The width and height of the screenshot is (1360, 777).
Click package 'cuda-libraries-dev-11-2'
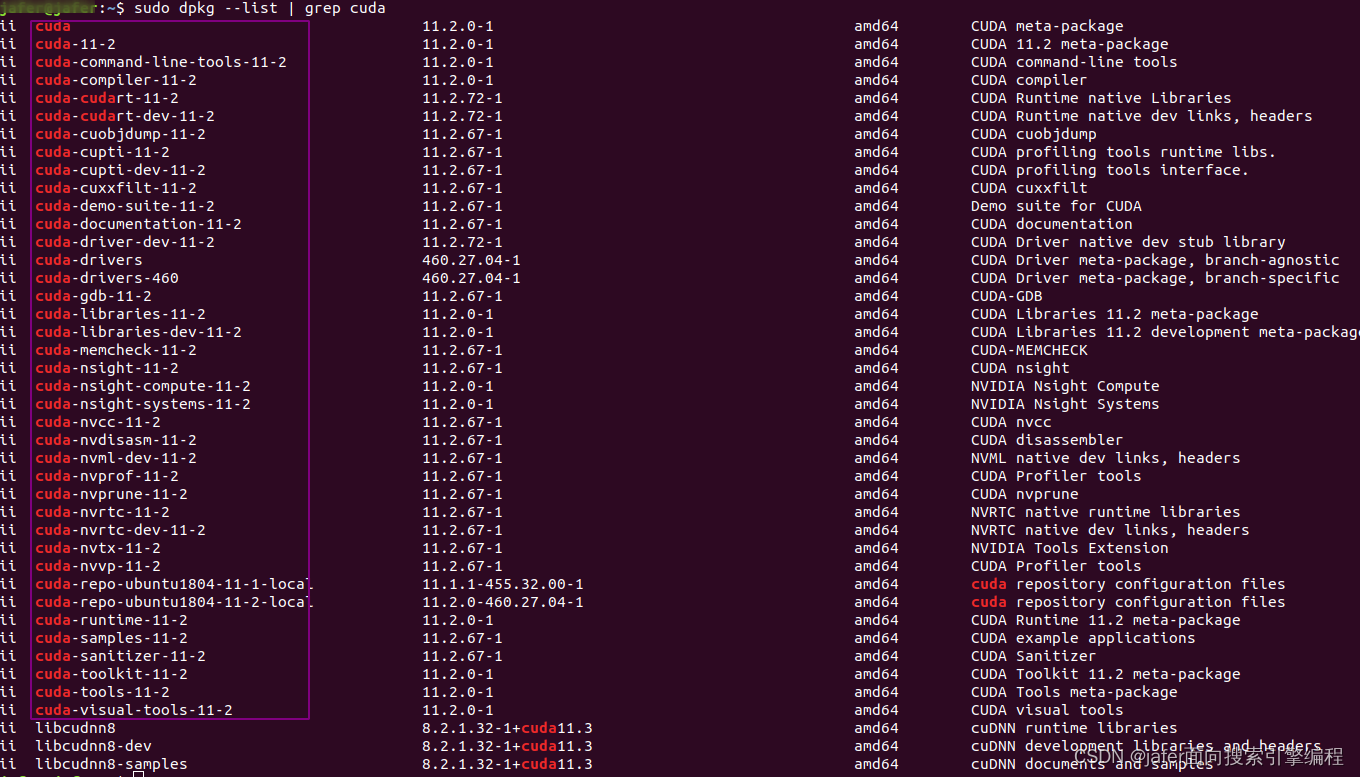pos(138,332)
